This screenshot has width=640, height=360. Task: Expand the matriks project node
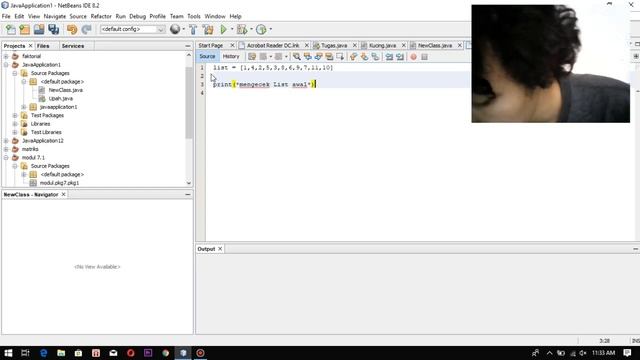pyautogui.click(x=6, y=149)
